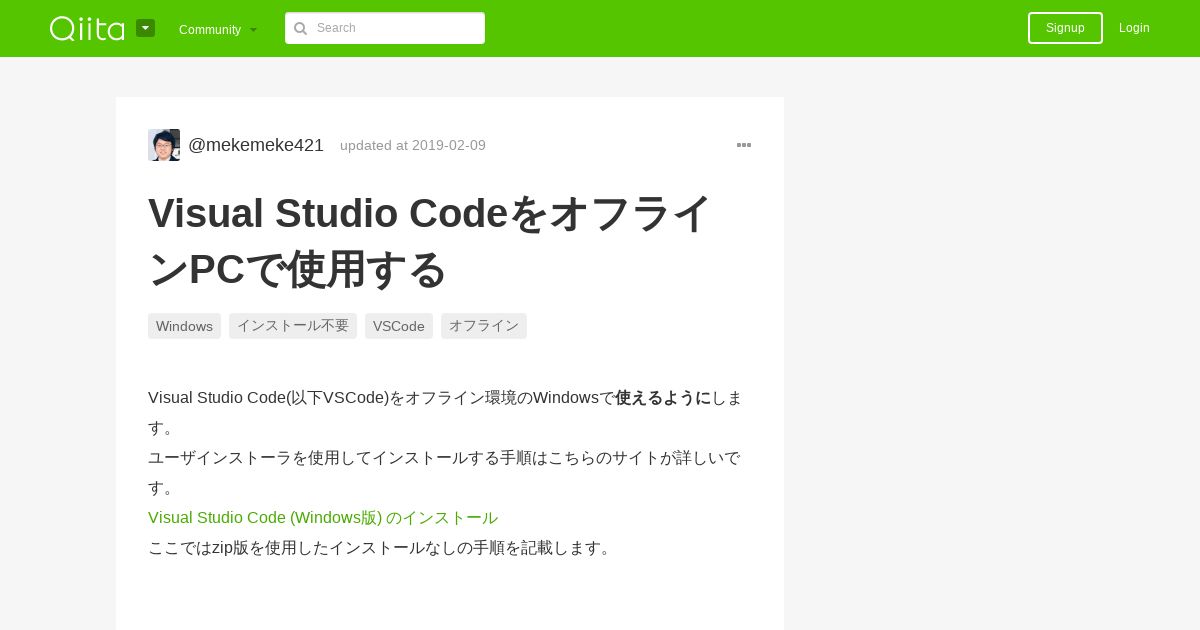Screen dimensions: 1200x630
Task: Select the オフライン tag
Action: [x=484, y=326]
